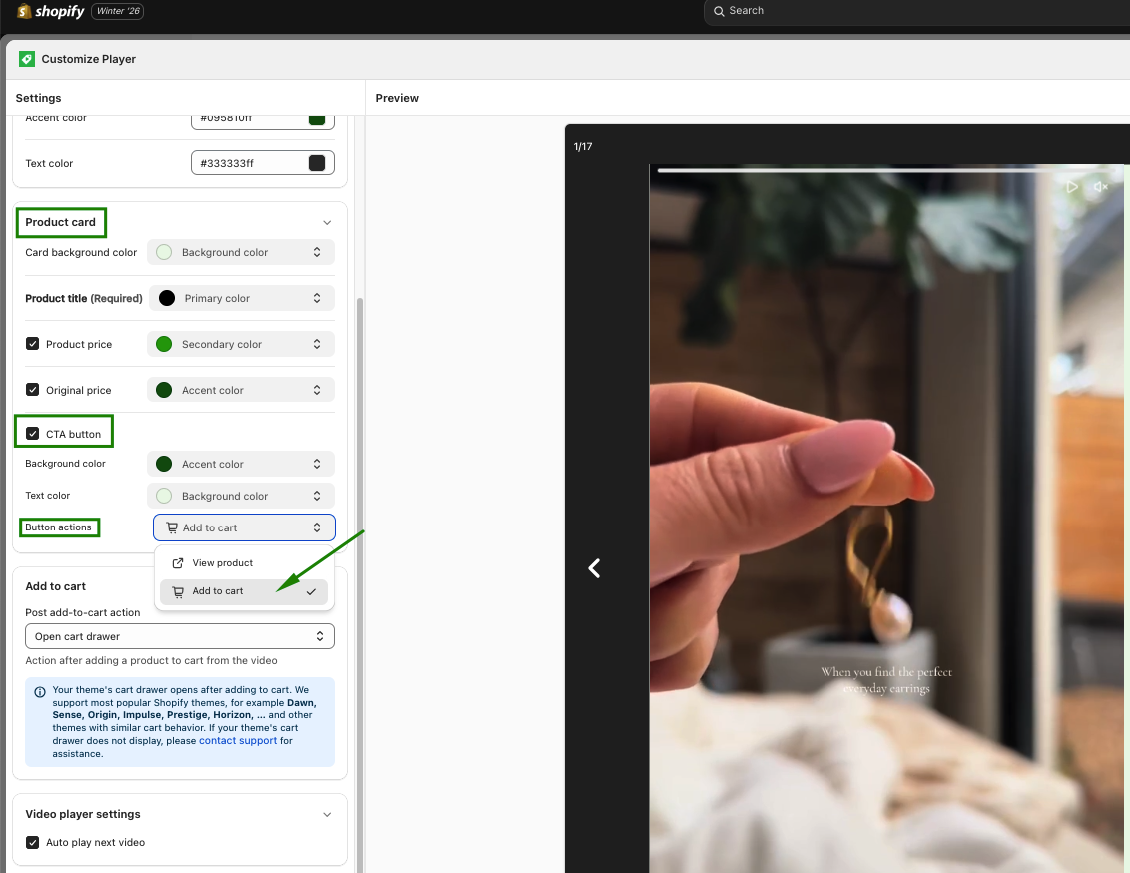
Task: Click the previous video arrow in preview
Action: pos(595,568)
